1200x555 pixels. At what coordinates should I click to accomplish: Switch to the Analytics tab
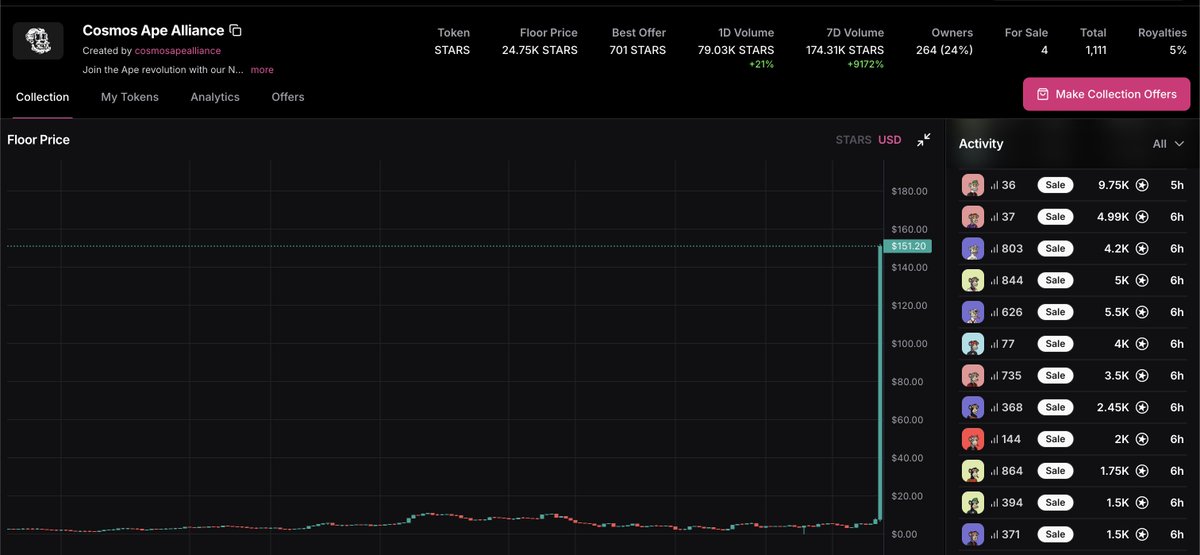(215, 97)
